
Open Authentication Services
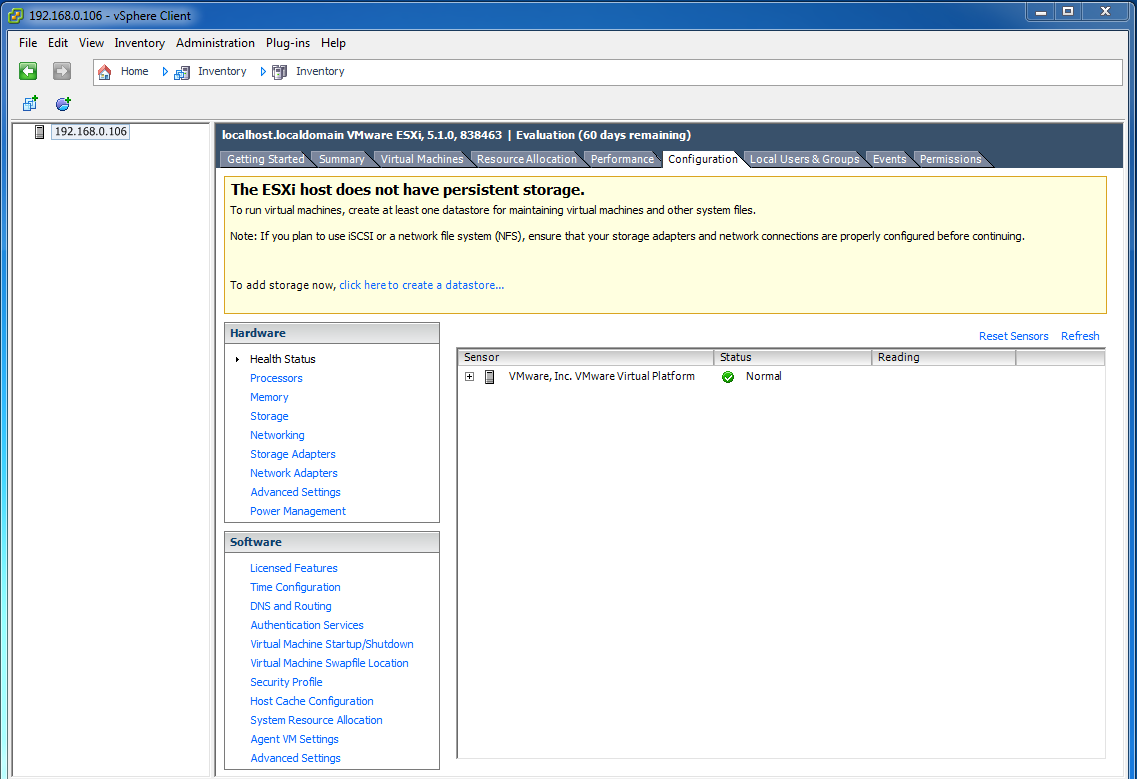pos(307,625)
